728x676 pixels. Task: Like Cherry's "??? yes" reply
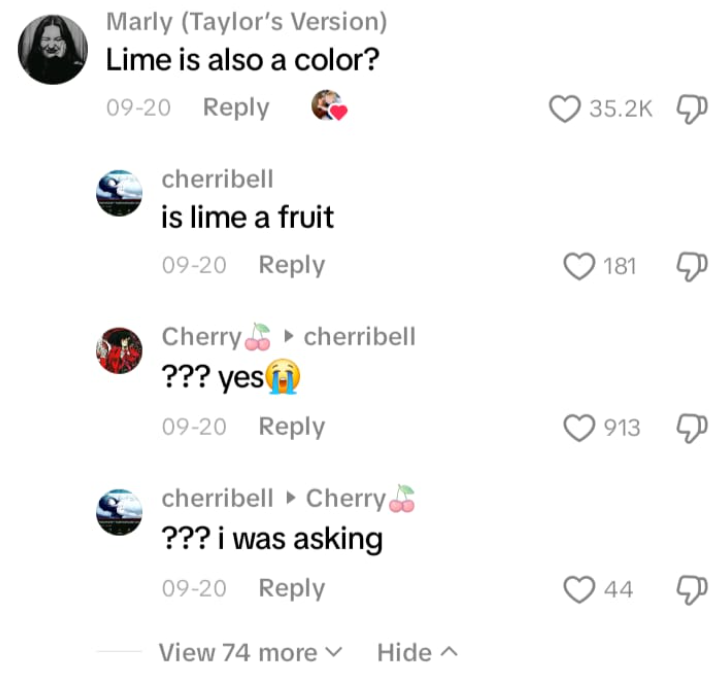[580, 428]
